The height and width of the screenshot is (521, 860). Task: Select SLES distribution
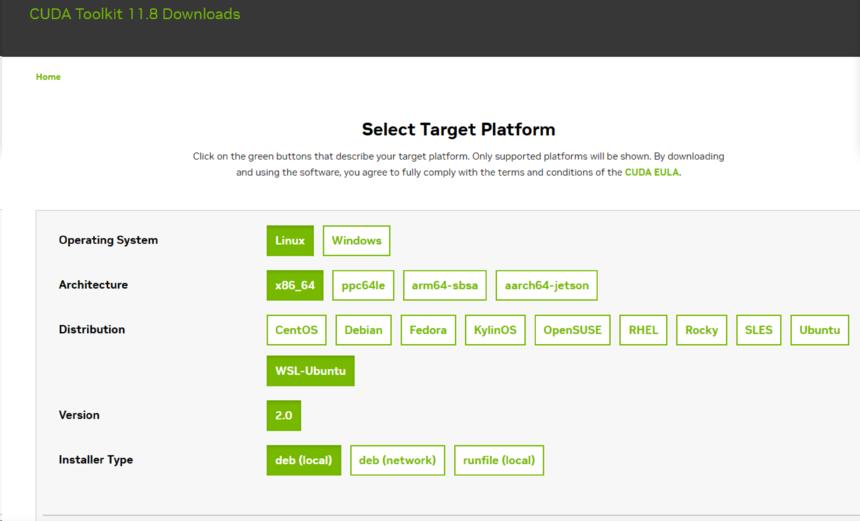758,330
